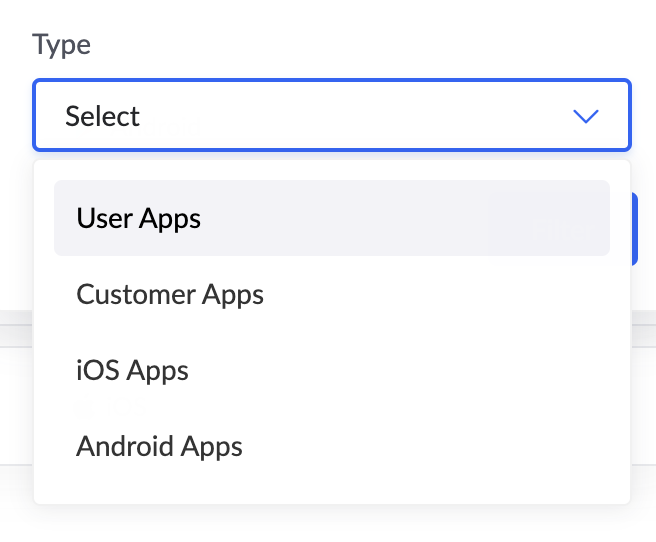Click the word Customer in the options
656x542 pixels.
click(136, 294)
